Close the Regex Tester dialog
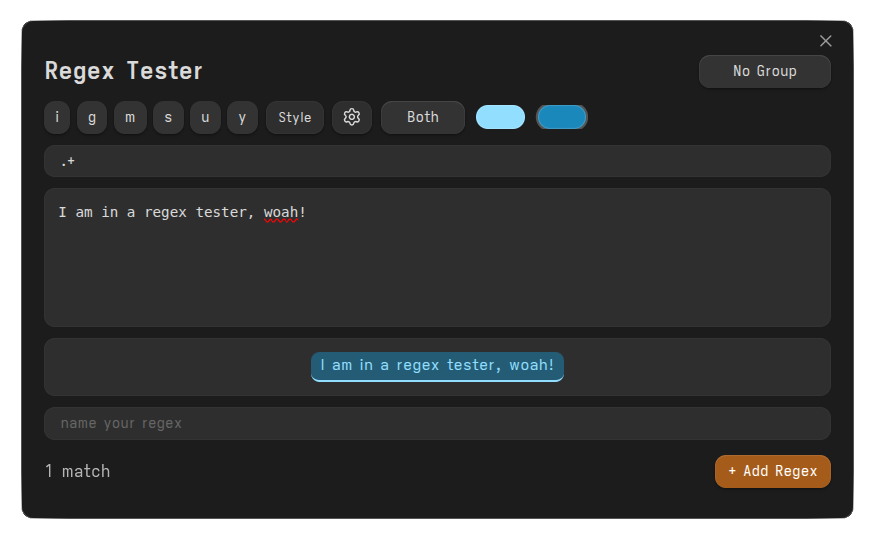This screenshot has width=876, height=541. (825, 41)
